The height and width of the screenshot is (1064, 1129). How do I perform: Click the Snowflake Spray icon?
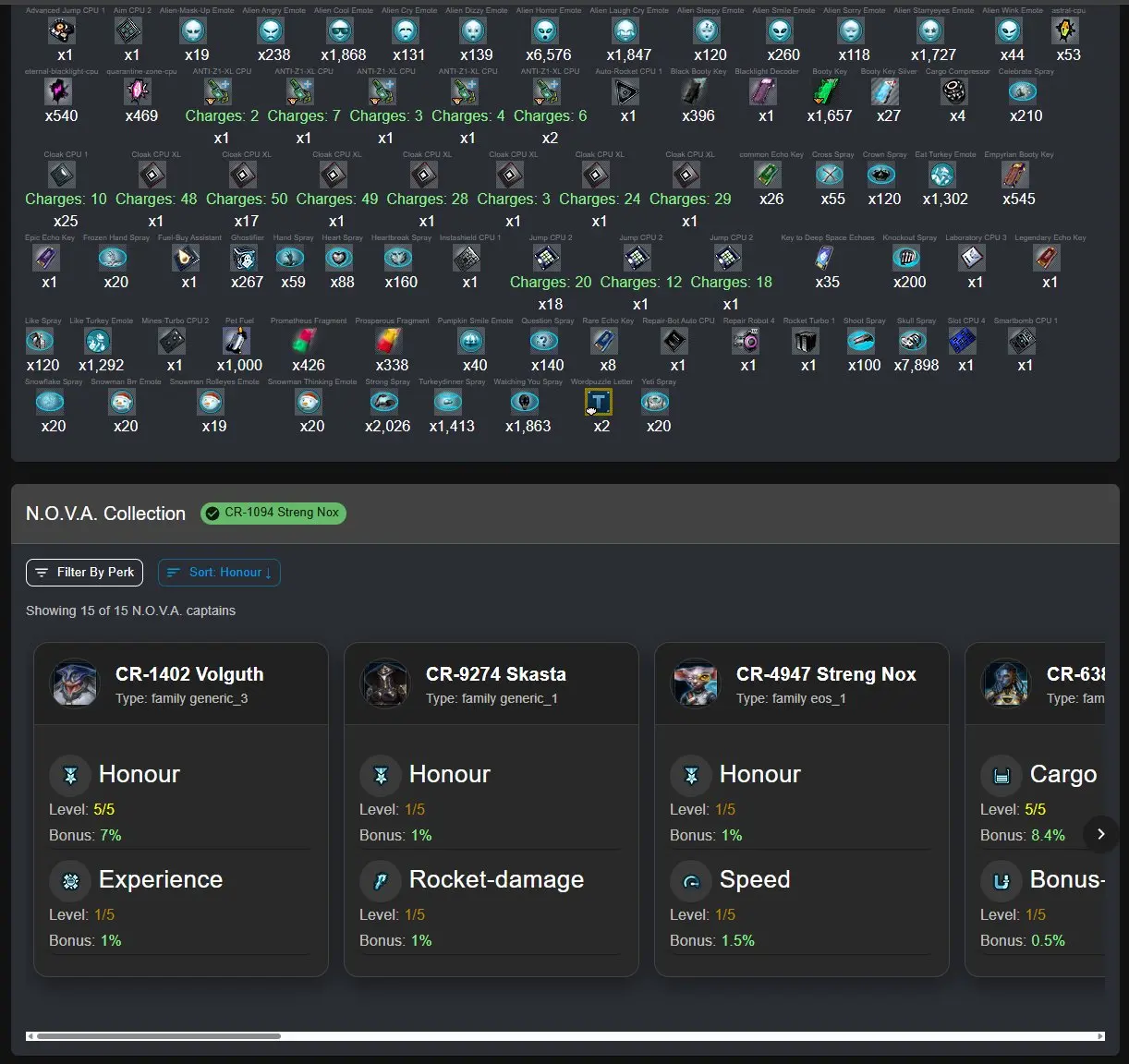click(50, 402)
